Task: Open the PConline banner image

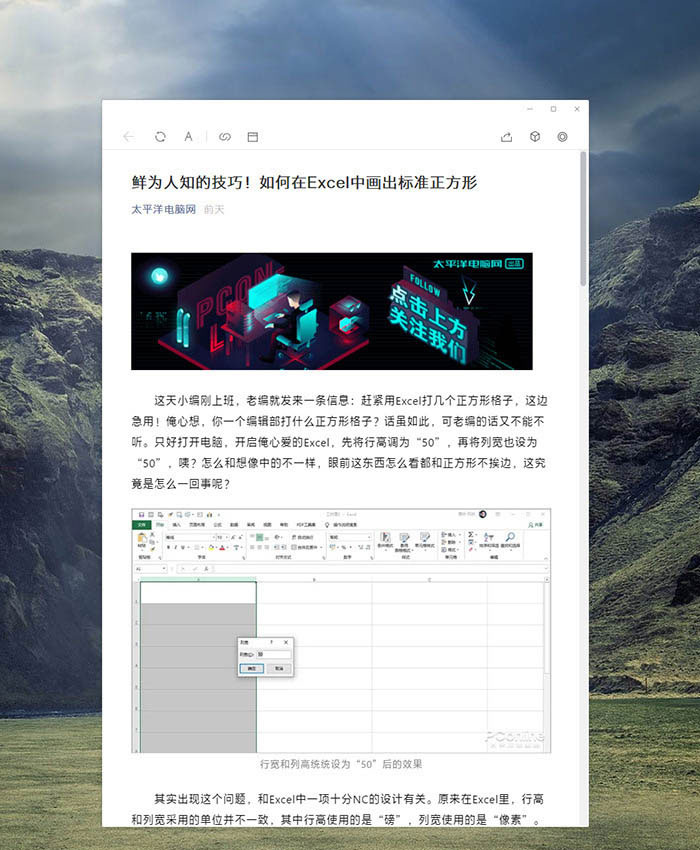Action: 332,311
